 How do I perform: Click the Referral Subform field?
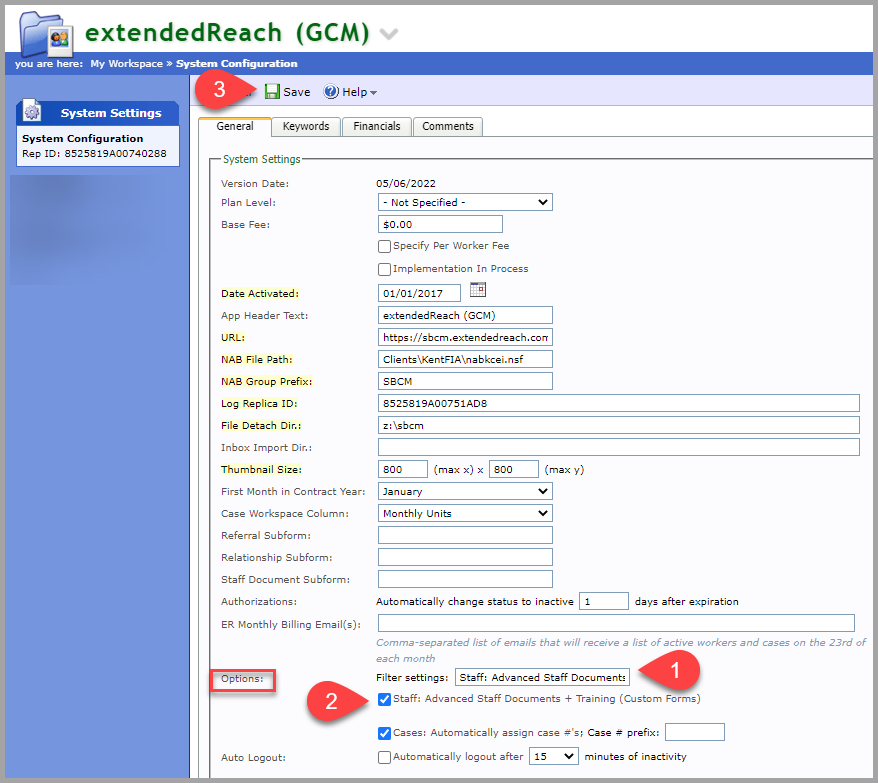click(x=465, y=535)
